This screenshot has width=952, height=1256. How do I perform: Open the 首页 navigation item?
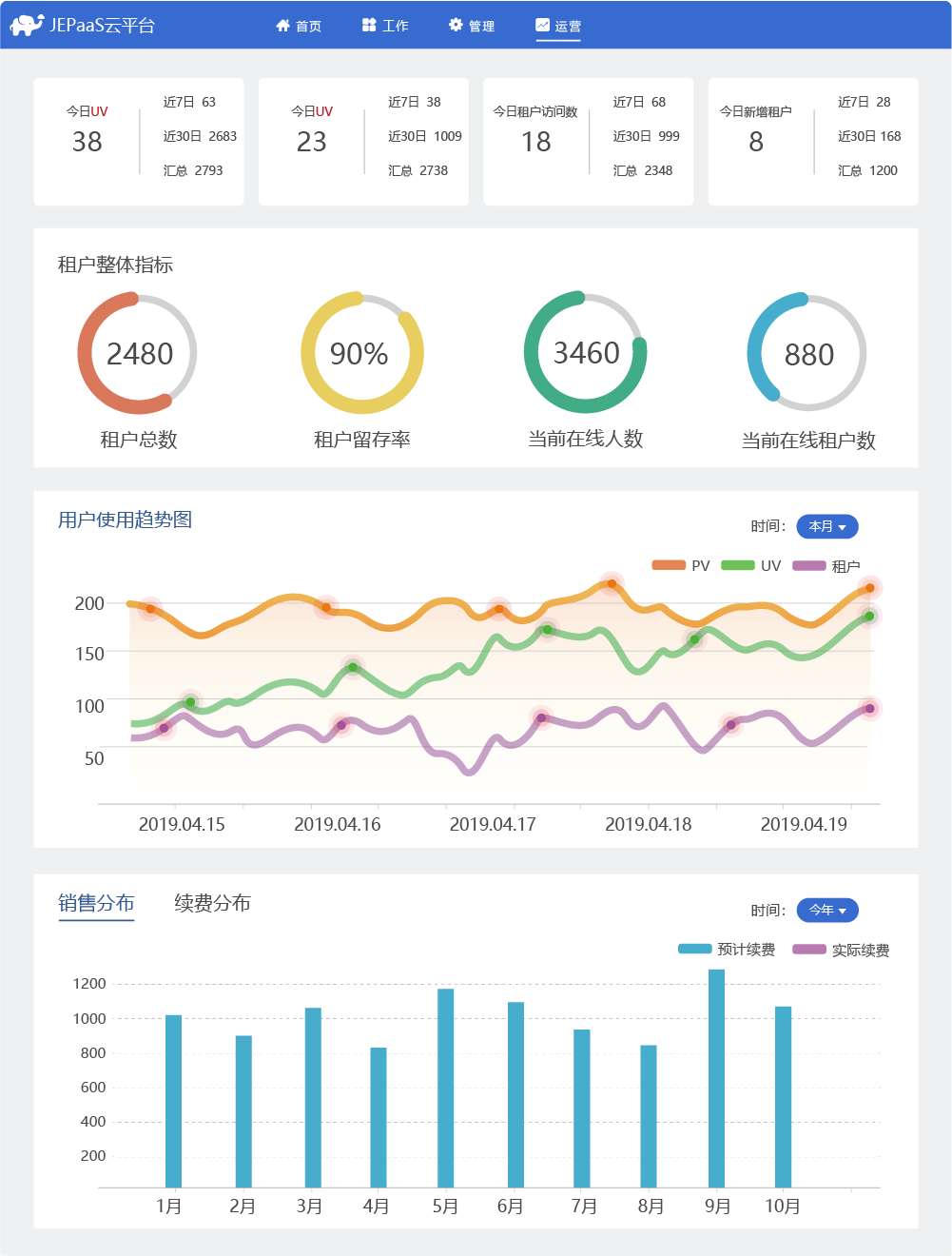pos(299,26)
